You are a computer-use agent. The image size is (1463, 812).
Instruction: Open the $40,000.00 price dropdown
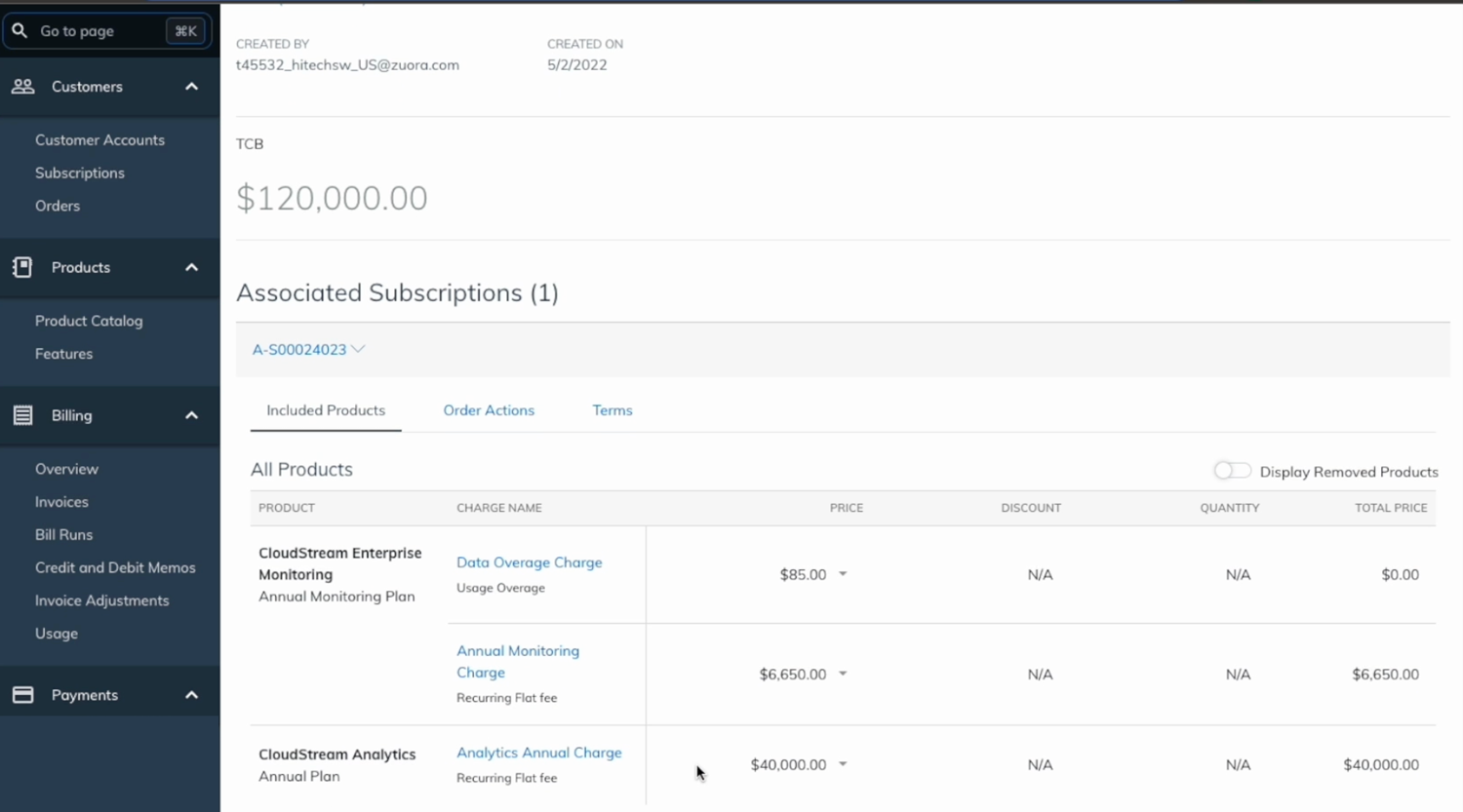pyautogui.click(x=843, y=764)
